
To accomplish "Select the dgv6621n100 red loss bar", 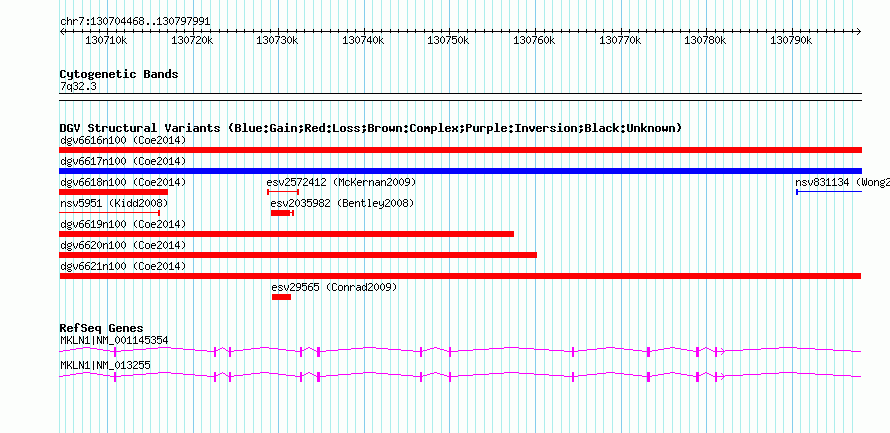I will (x=460, y=276).
